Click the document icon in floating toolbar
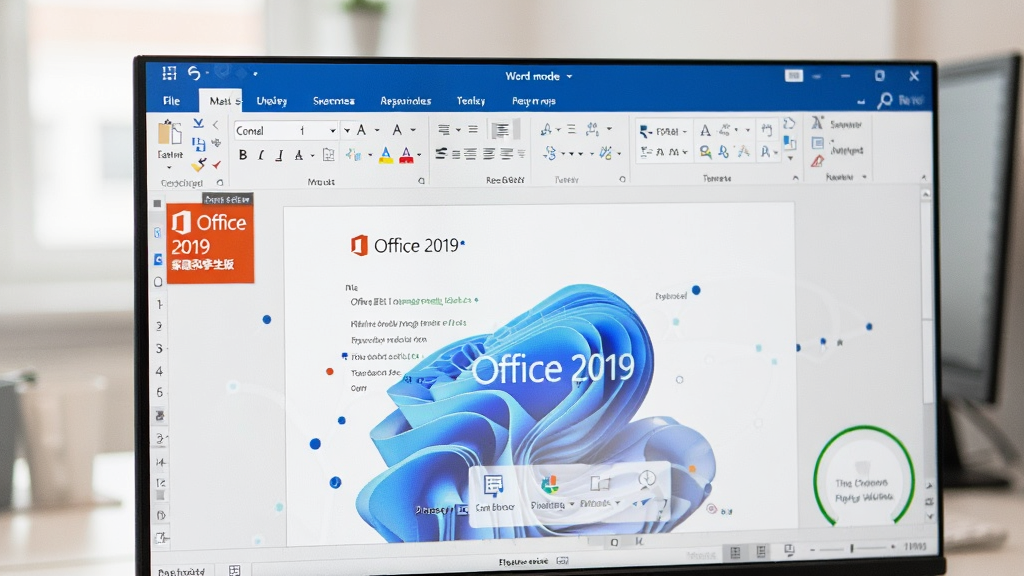 (493, 485)
